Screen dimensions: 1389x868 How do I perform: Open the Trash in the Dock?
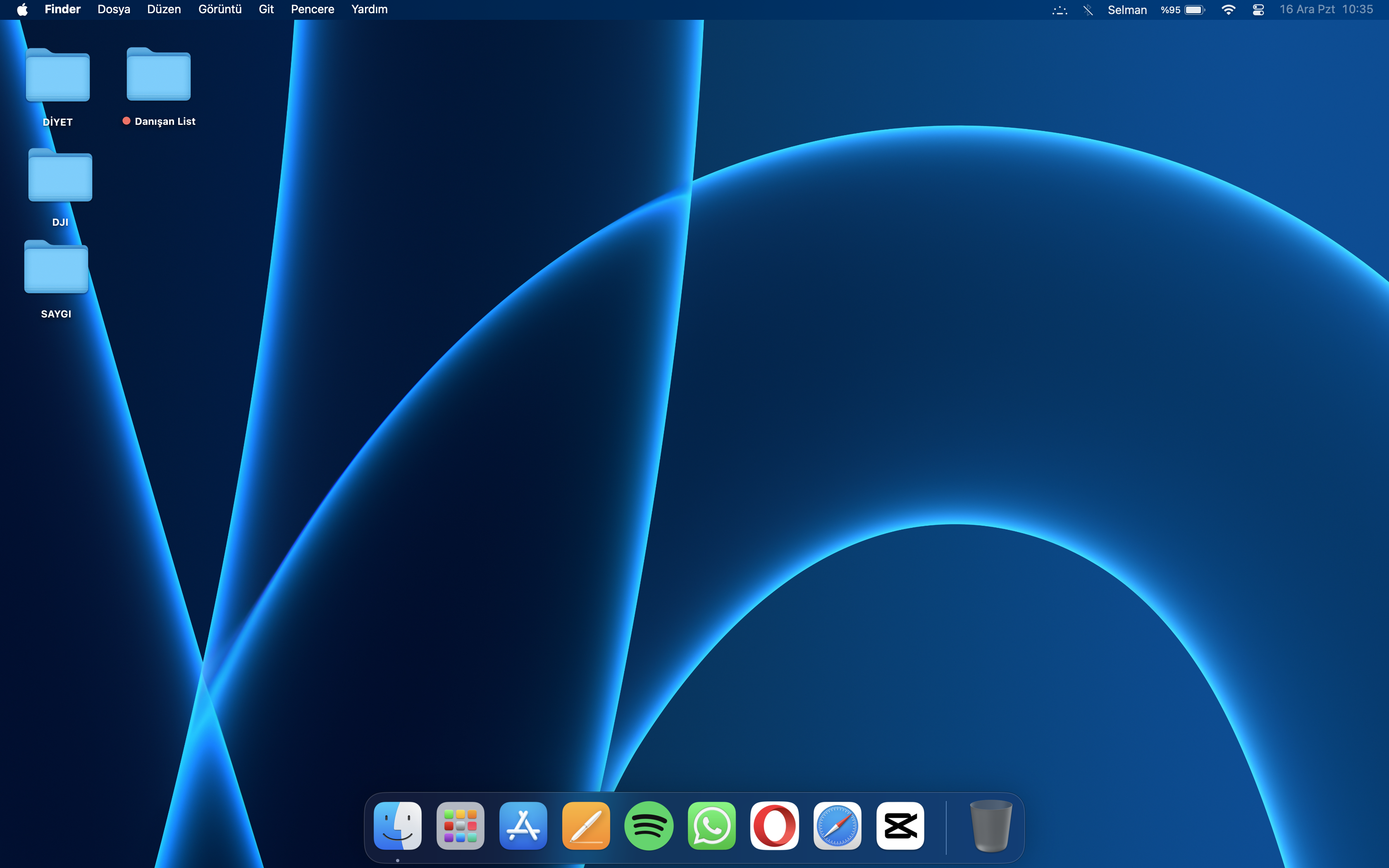click(x=990, y=825)
